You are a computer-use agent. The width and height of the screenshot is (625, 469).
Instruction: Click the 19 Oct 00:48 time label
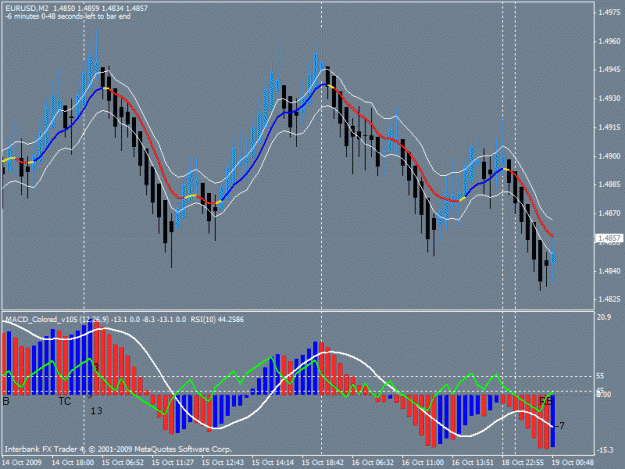(x=572, y=463)
